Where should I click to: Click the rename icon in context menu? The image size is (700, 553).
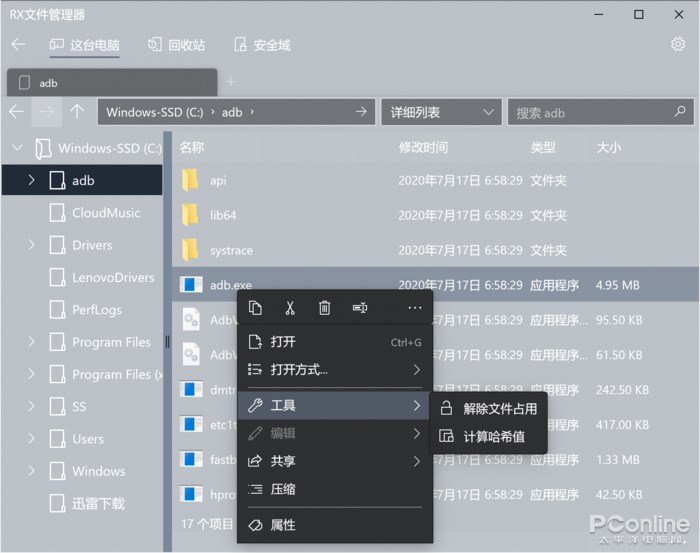pyautogui.click(x=360, y=308)
